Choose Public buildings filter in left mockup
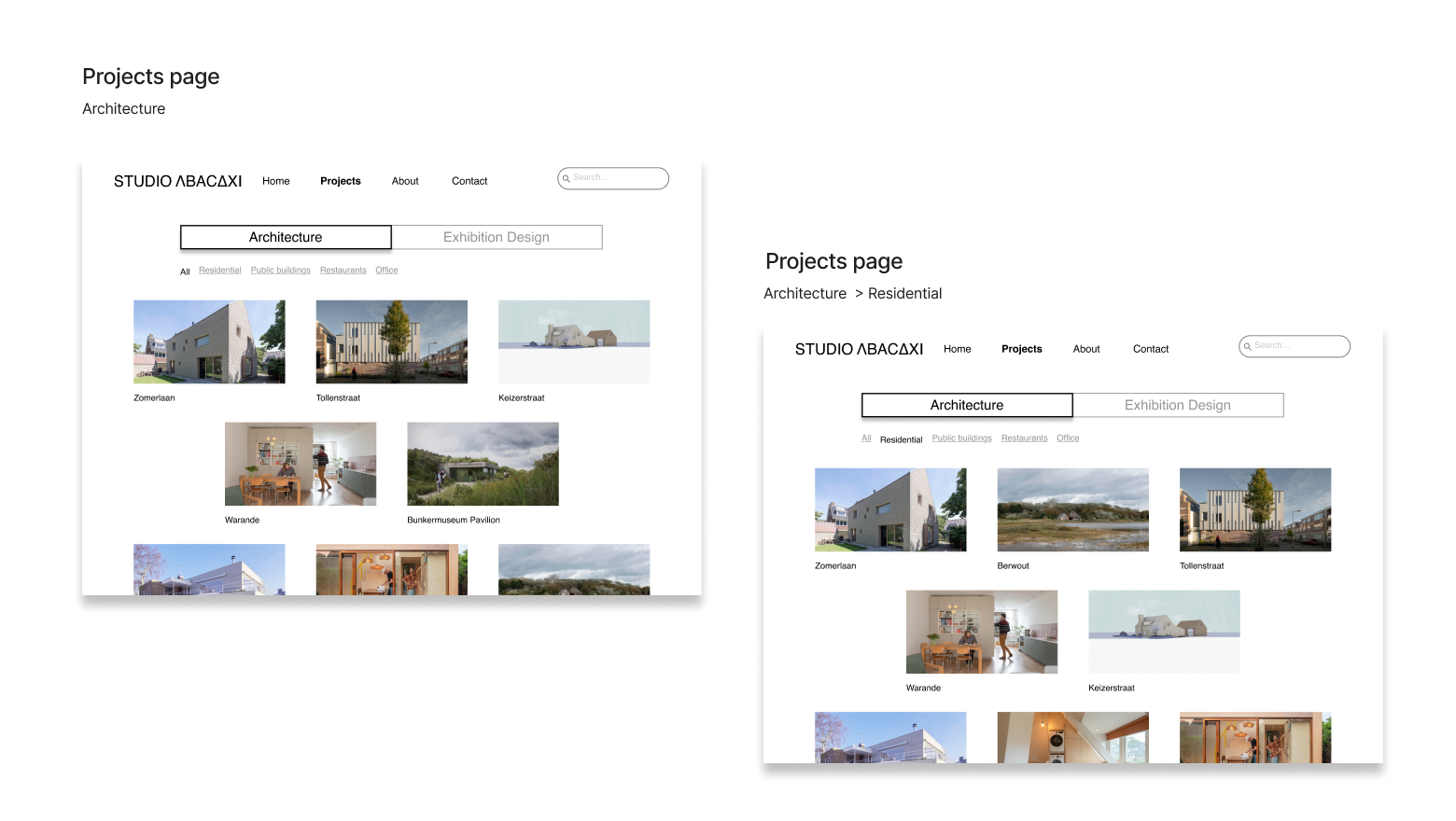The image size is (1456, 821). (281, 271)
